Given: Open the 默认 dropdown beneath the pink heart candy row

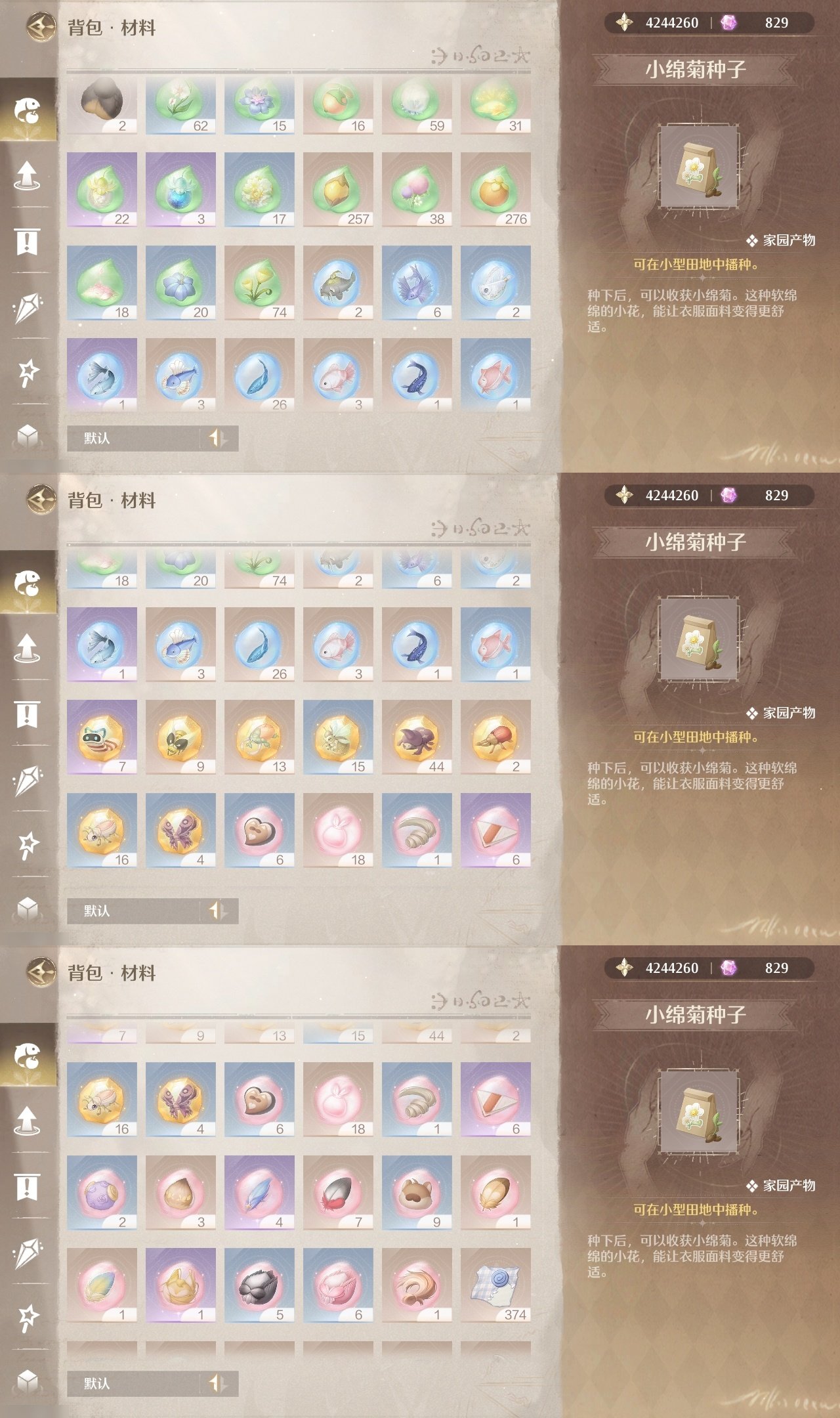Looking at the screenshot, I should [x=134, y=911].
